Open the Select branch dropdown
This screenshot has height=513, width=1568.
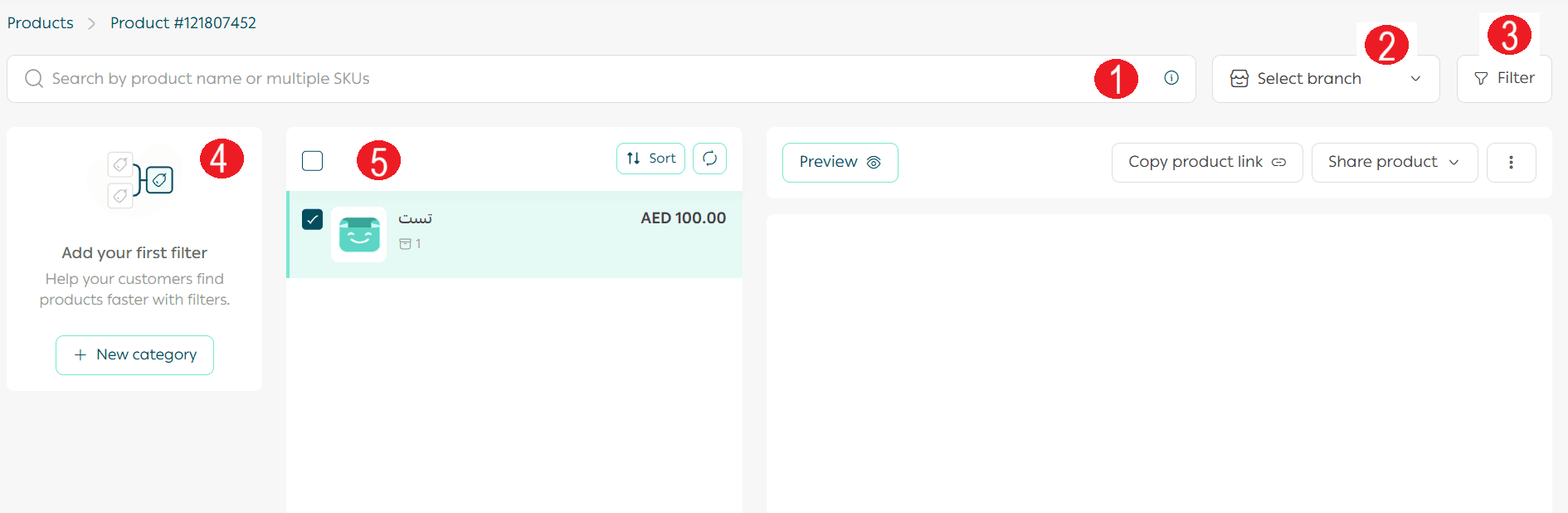[x=1325, y=79]
